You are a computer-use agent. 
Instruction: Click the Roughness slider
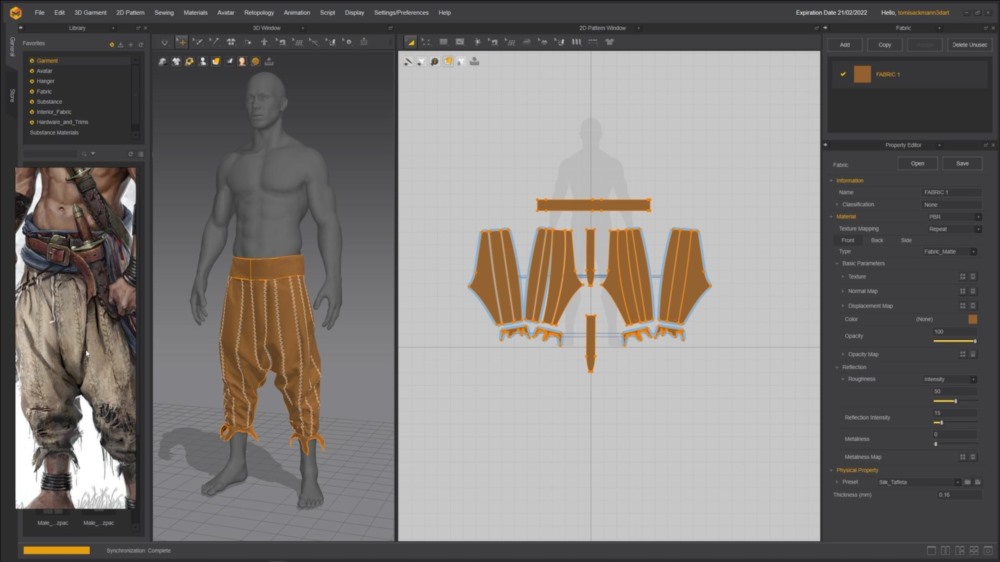(955, 401)
